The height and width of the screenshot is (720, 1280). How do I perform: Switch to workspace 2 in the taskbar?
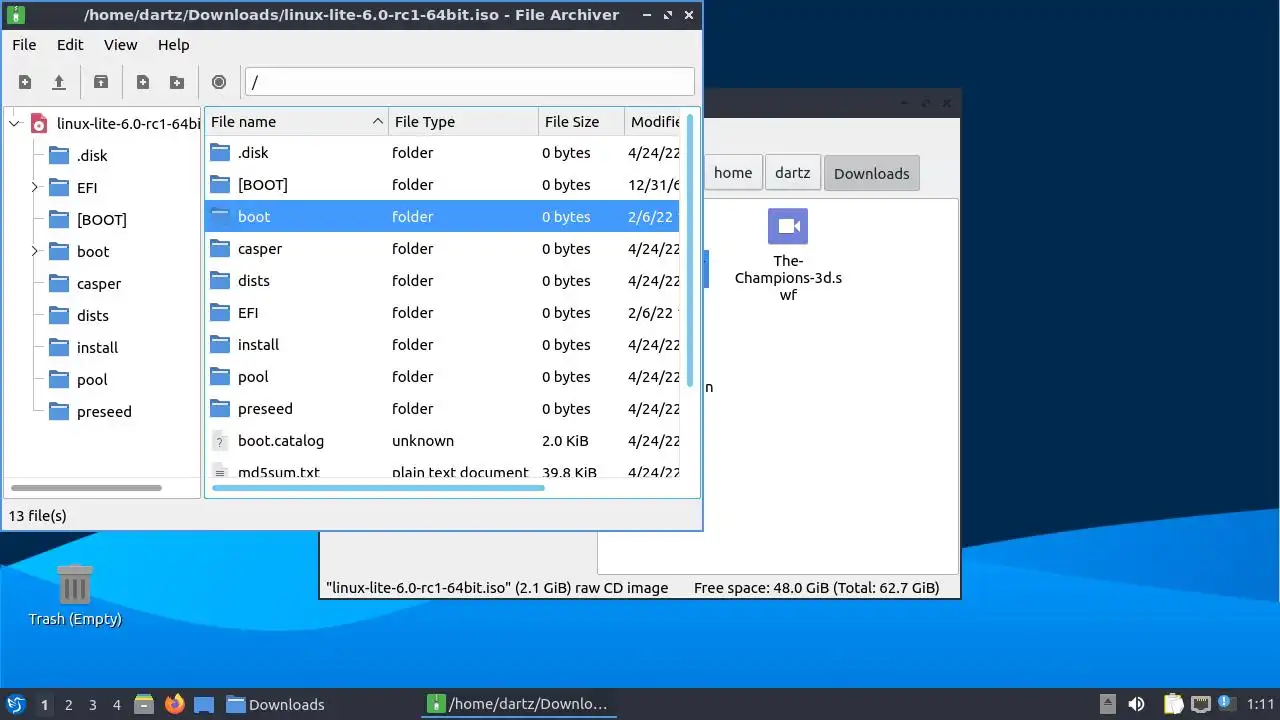click(x=68, y=704)
